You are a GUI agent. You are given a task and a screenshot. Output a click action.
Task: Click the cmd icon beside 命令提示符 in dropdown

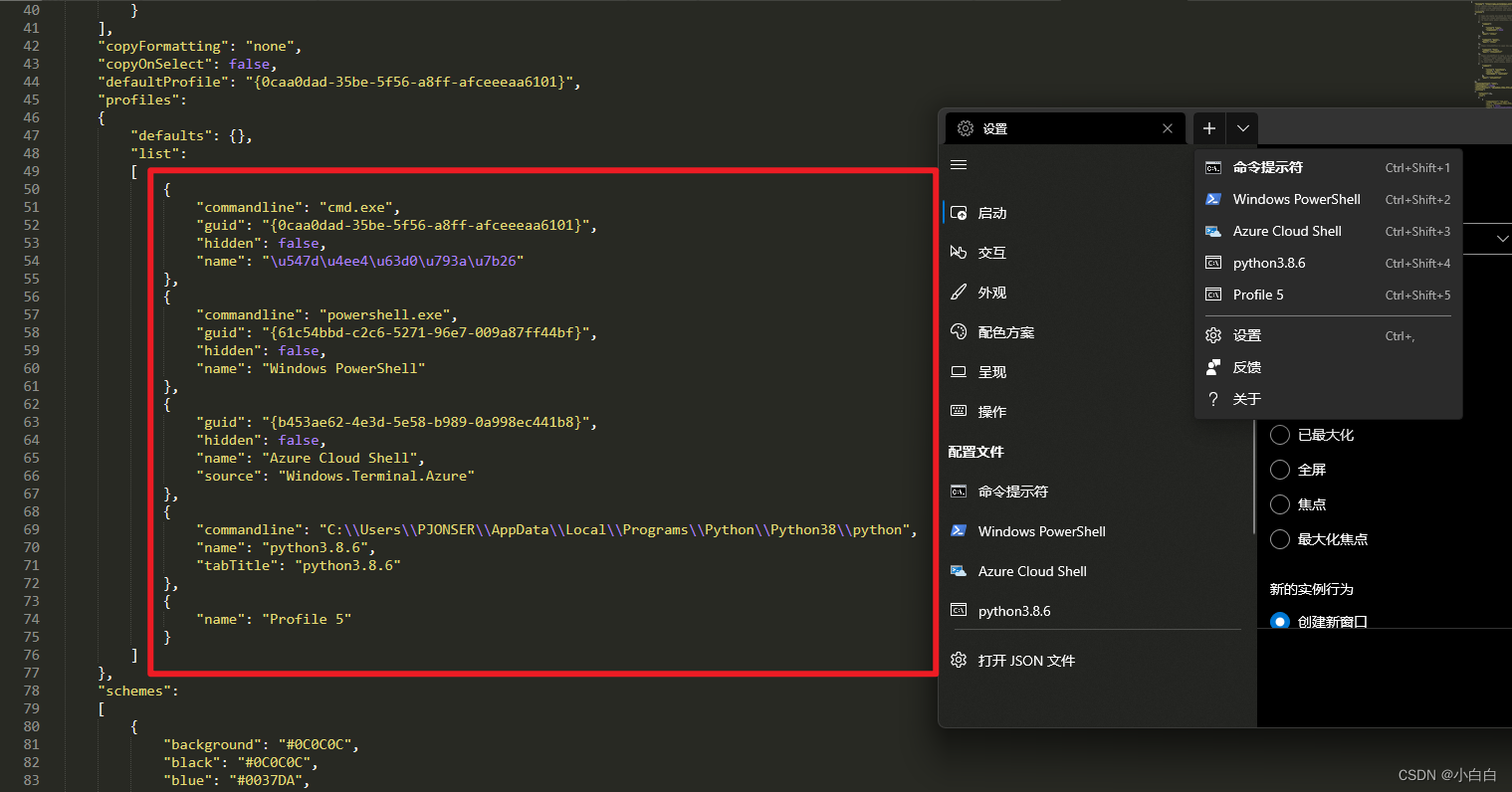[1213, 167]
